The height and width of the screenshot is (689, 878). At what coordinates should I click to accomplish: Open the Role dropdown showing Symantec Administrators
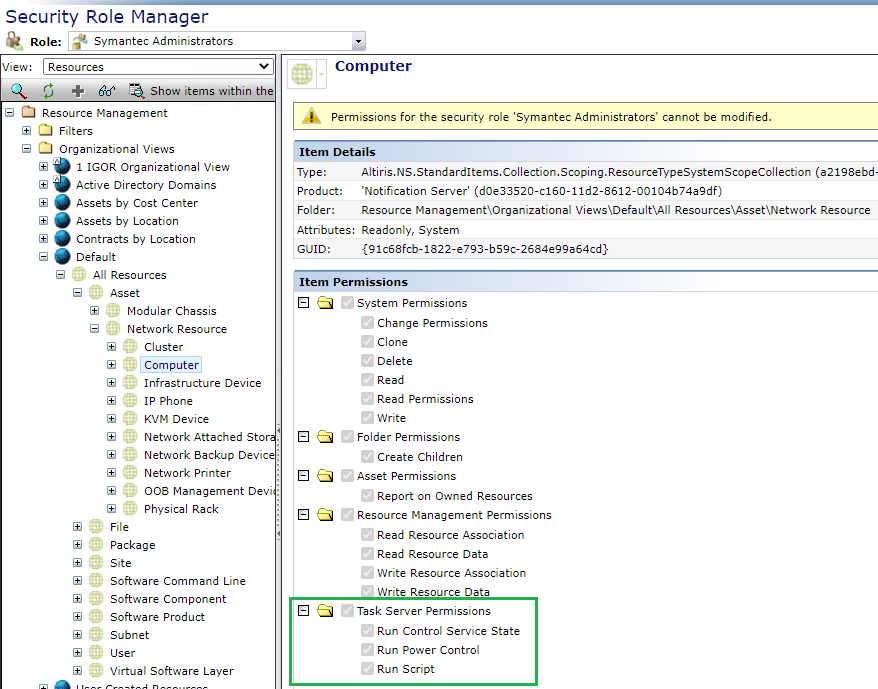[x=358, y=41]
